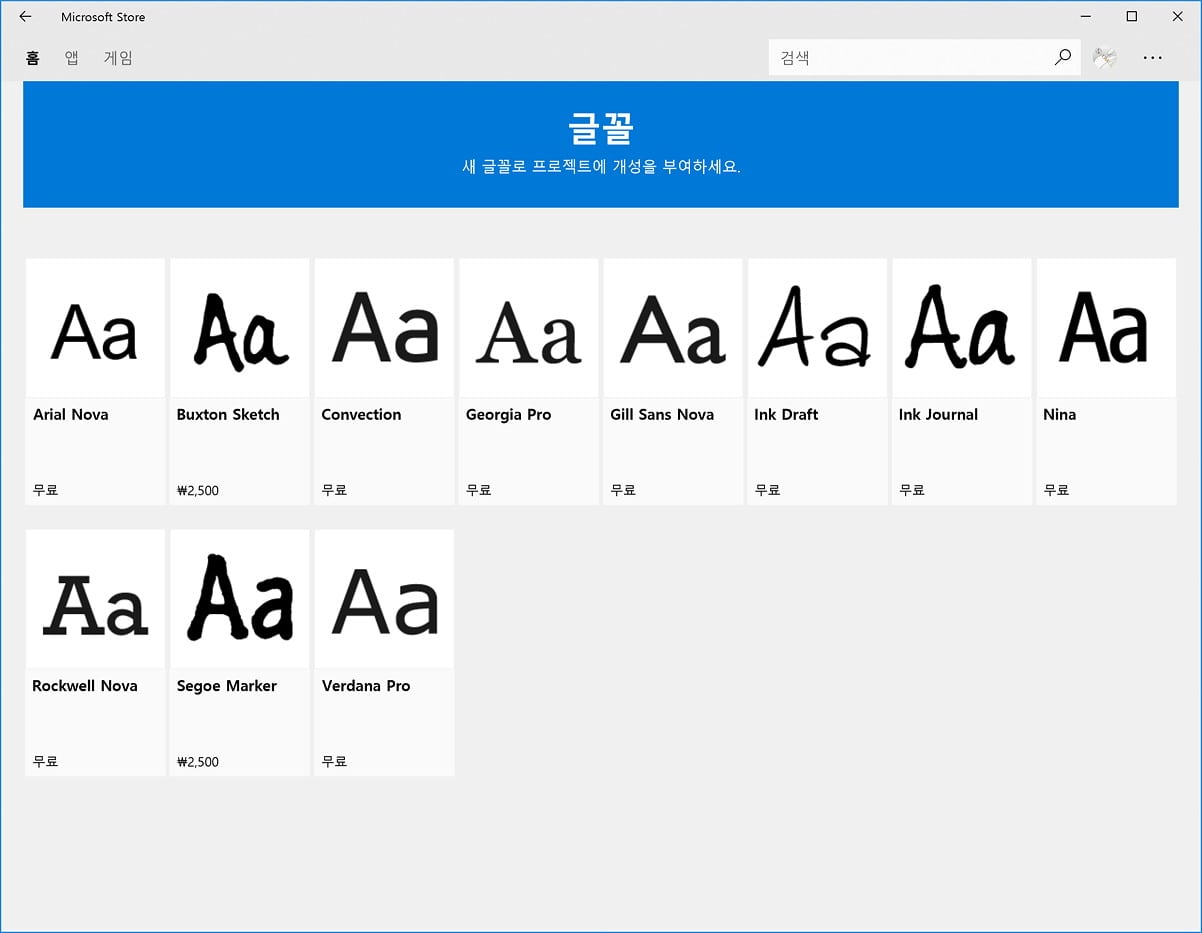Viewport: 1202px width, 933px height.
Task: Open the Verdana Pro font preview
Action: pos(384,599)
